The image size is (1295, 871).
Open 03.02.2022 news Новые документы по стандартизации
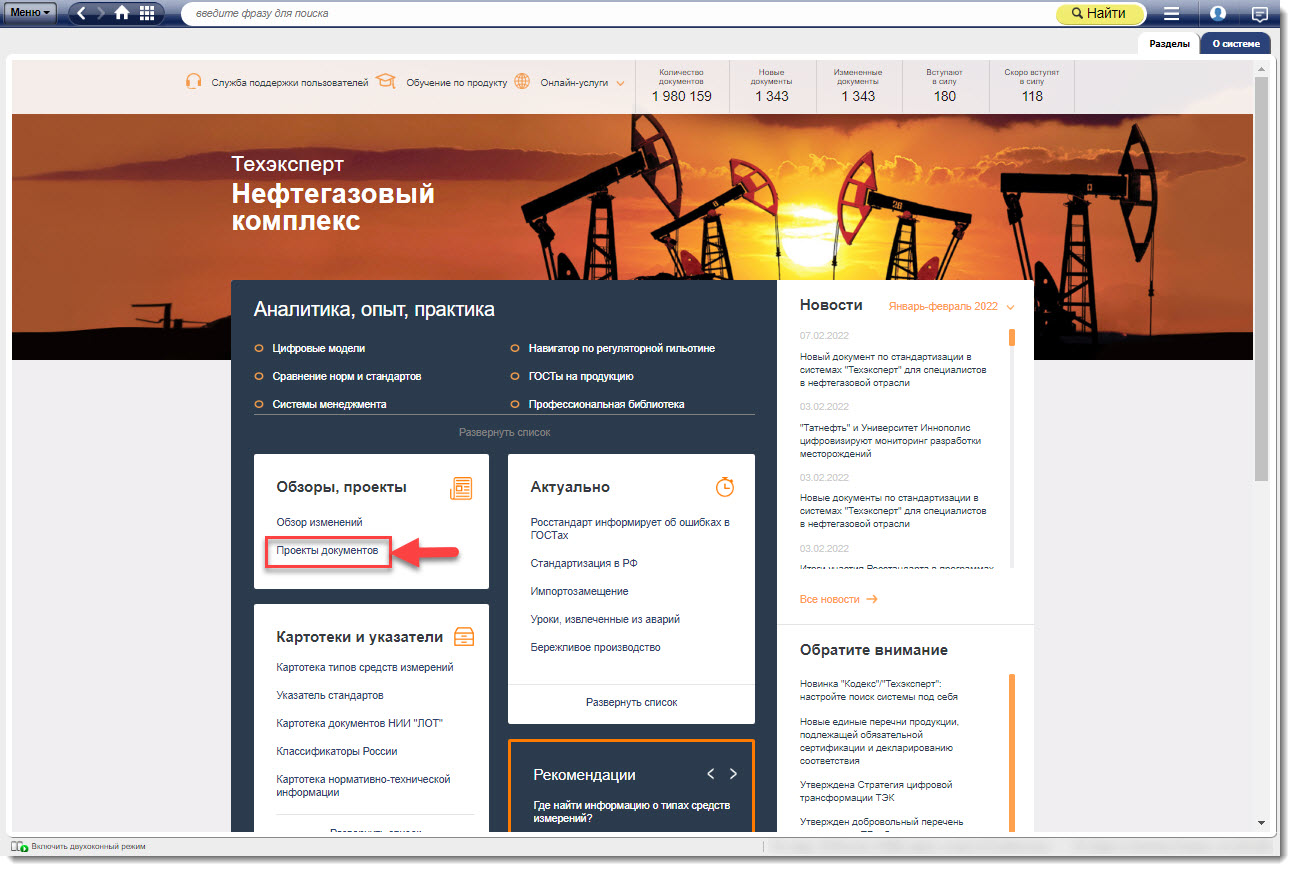[893, 510]
